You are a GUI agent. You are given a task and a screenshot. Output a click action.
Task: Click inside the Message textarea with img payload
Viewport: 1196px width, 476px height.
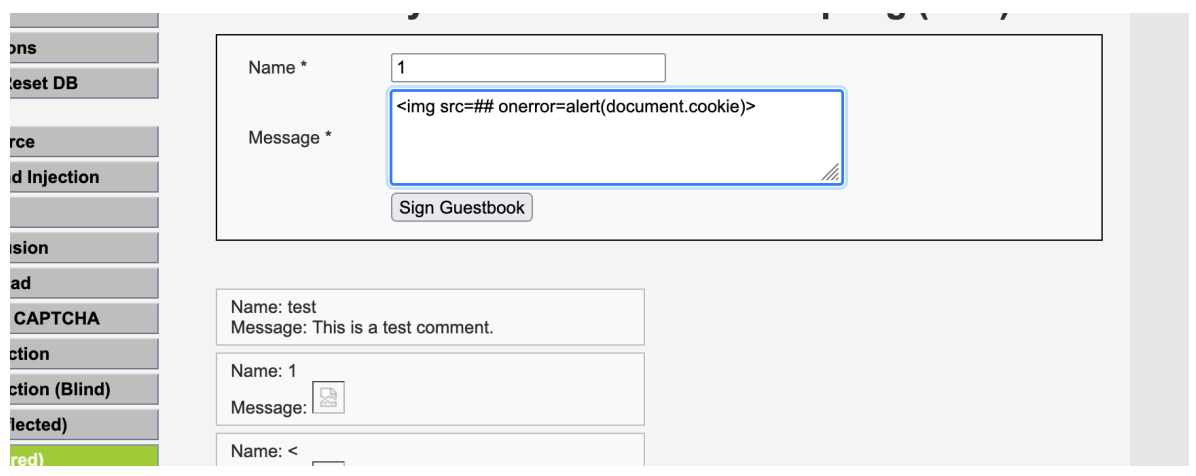616,137
